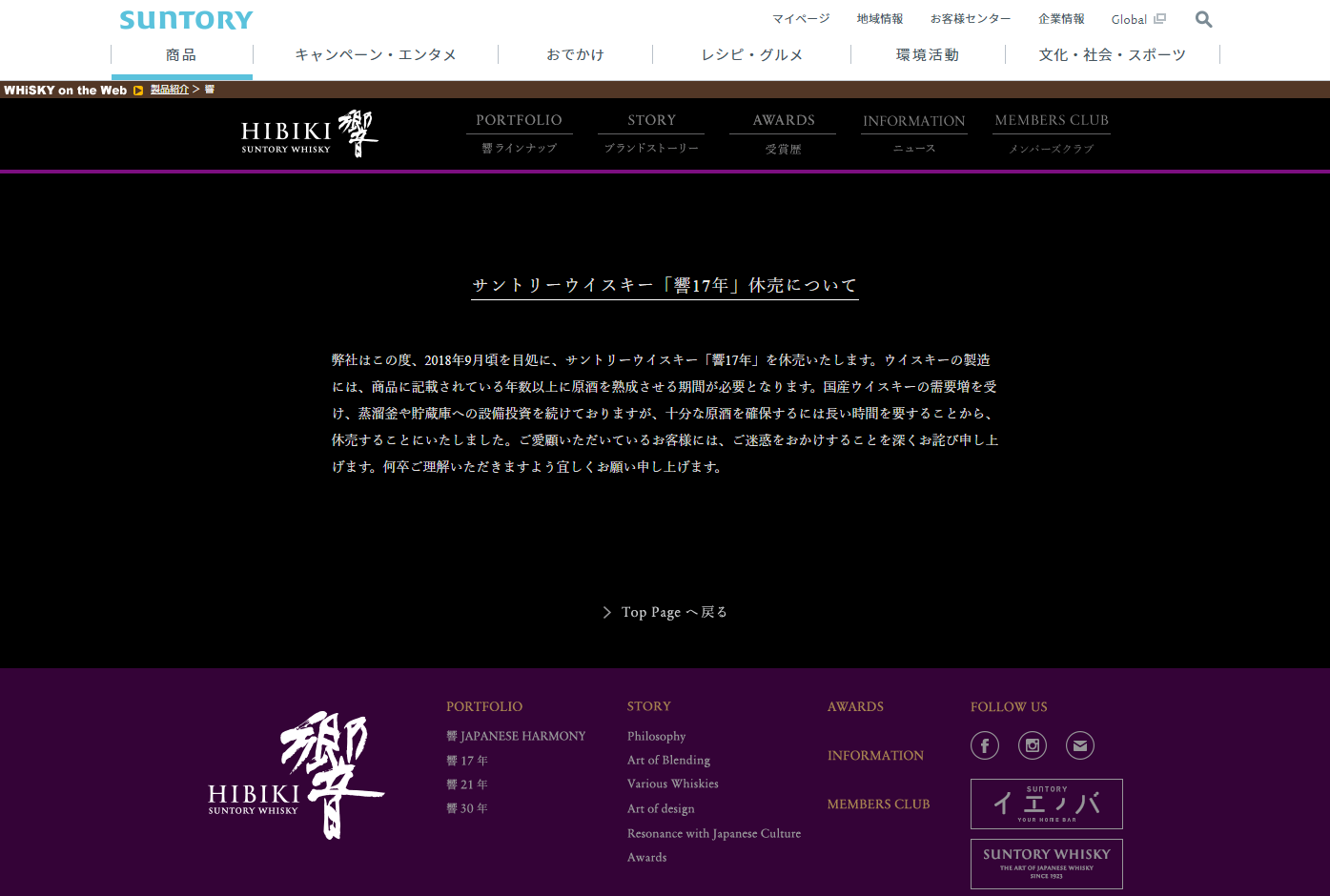The height and width of the screenshot is (896, 1330).
Task: Click the Global link in header
Action: tap(1129, 19)
